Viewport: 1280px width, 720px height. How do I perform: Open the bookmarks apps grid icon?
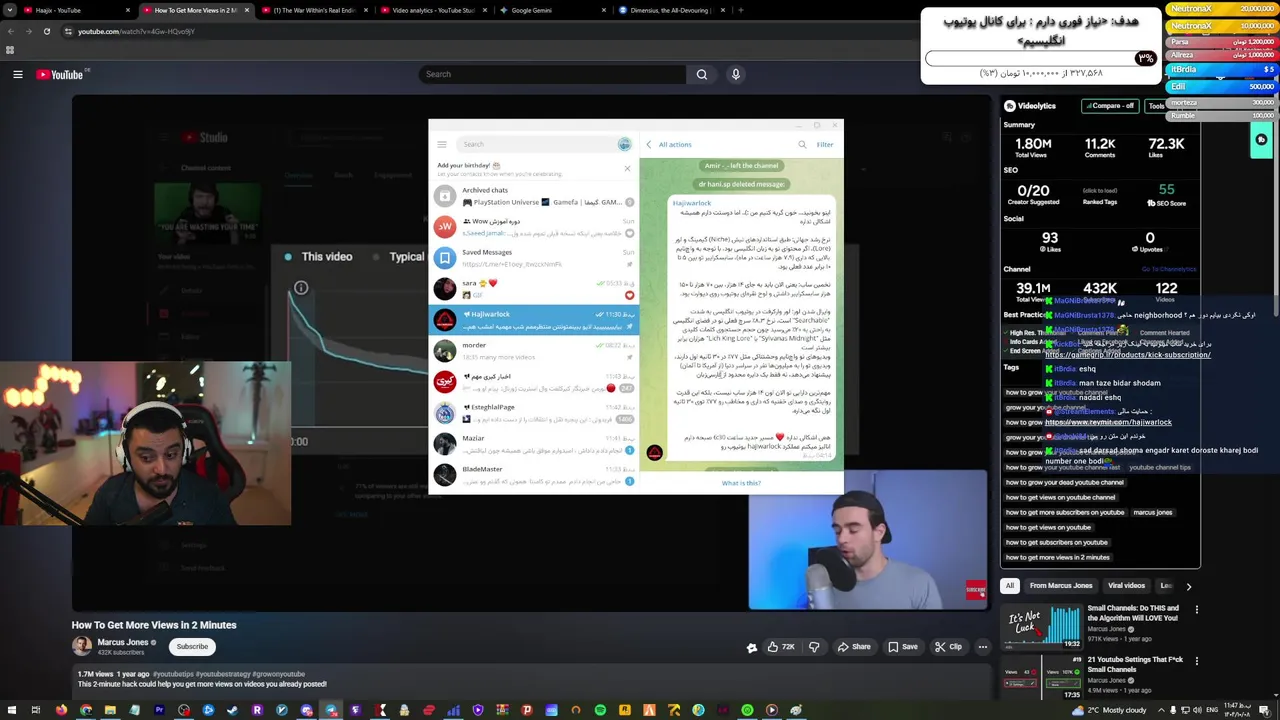pyautogui.click(x=10, y=50)
